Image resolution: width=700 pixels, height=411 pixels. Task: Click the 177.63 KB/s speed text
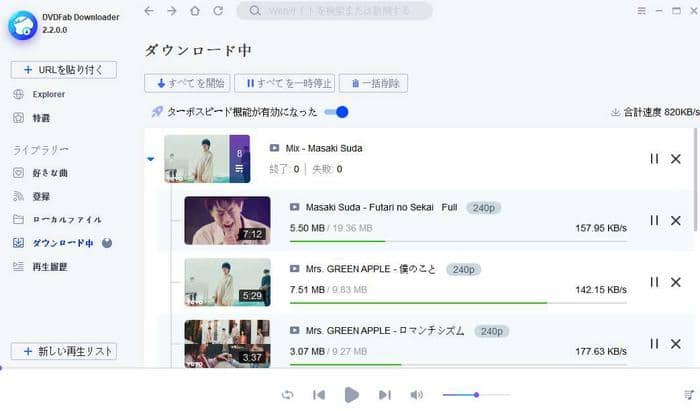point(601,351)
